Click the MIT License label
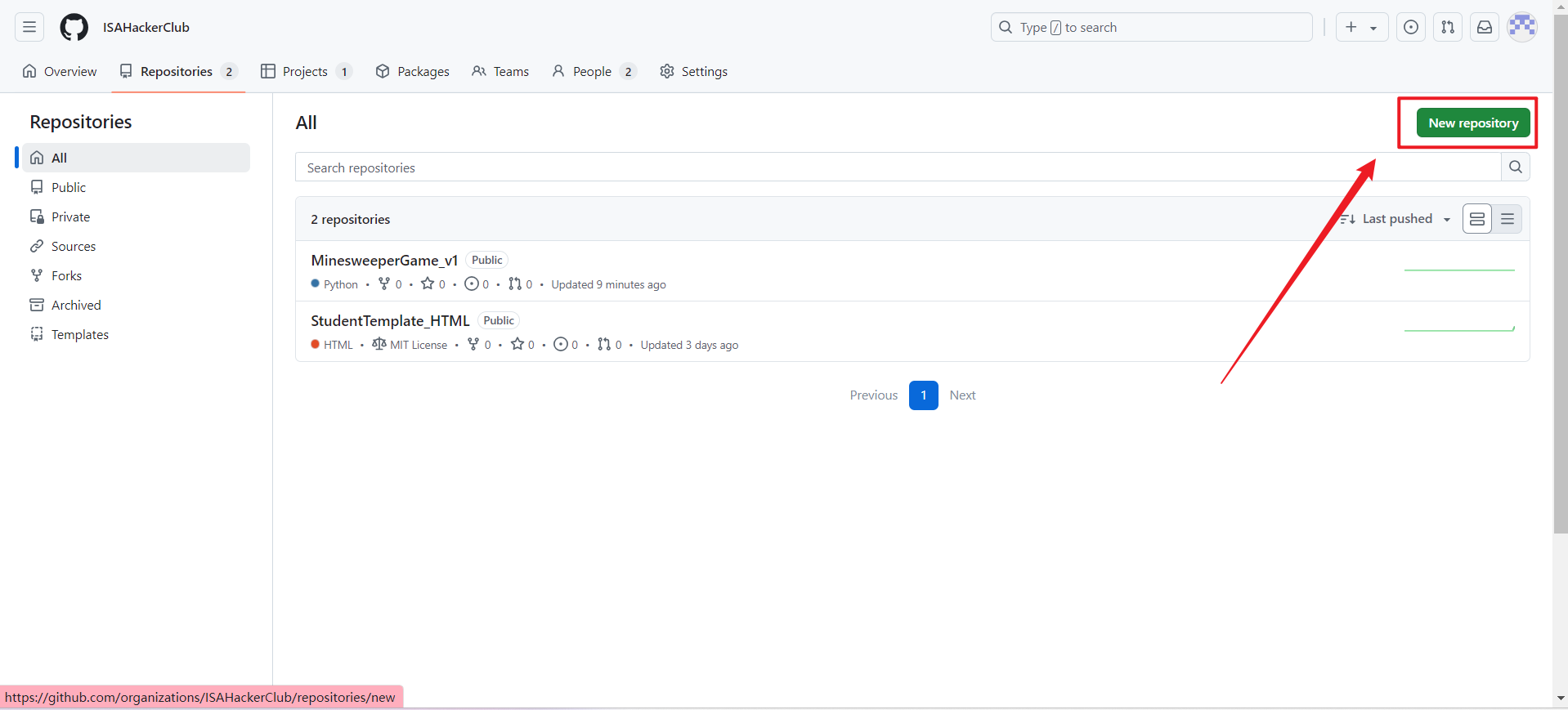This screenshot has height=710, width=1568. pos(410,345)
